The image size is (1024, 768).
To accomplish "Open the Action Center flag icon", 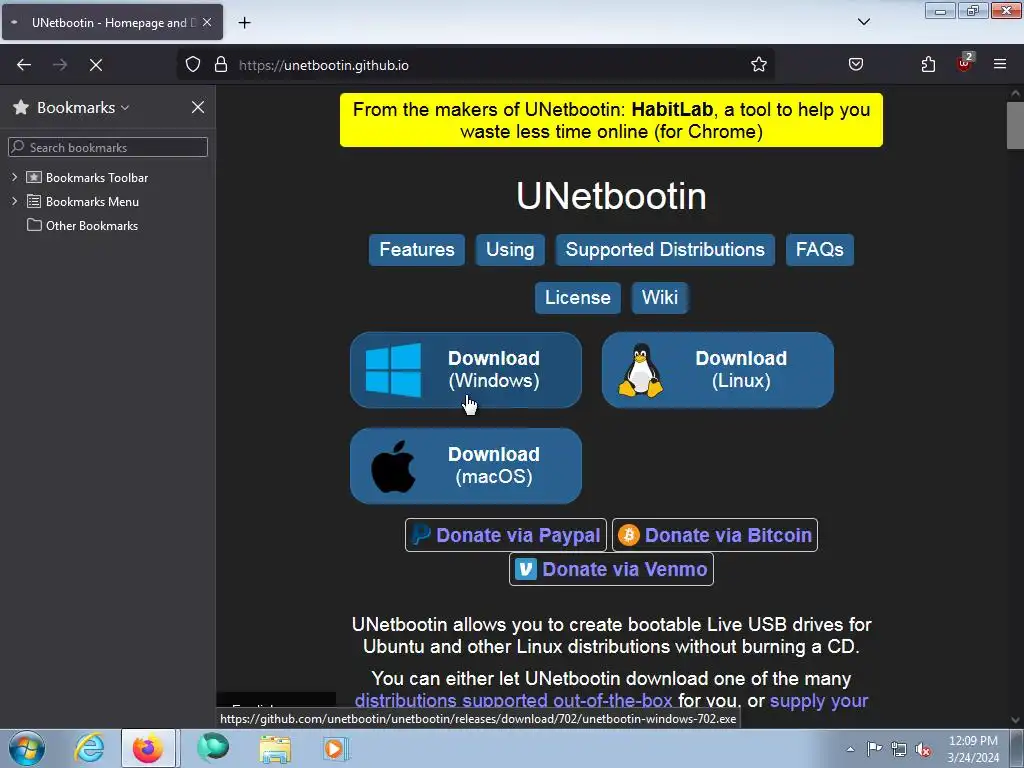I will point(874,748).
